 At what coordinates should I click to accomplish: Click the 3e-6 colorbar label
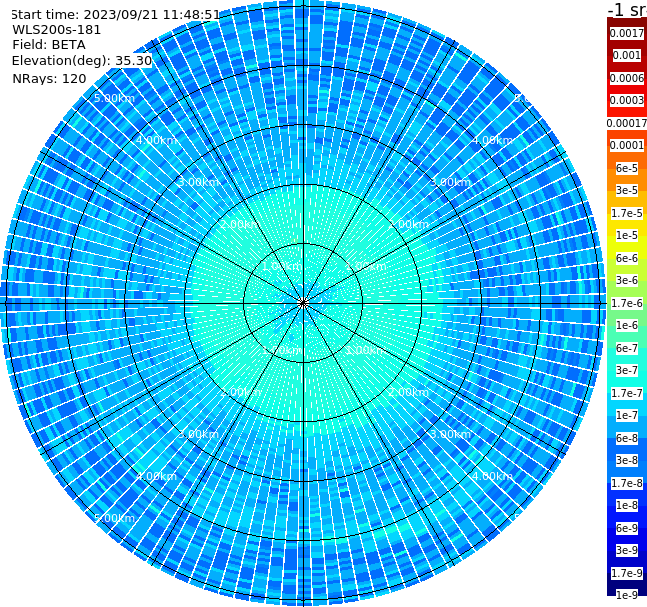627,280
